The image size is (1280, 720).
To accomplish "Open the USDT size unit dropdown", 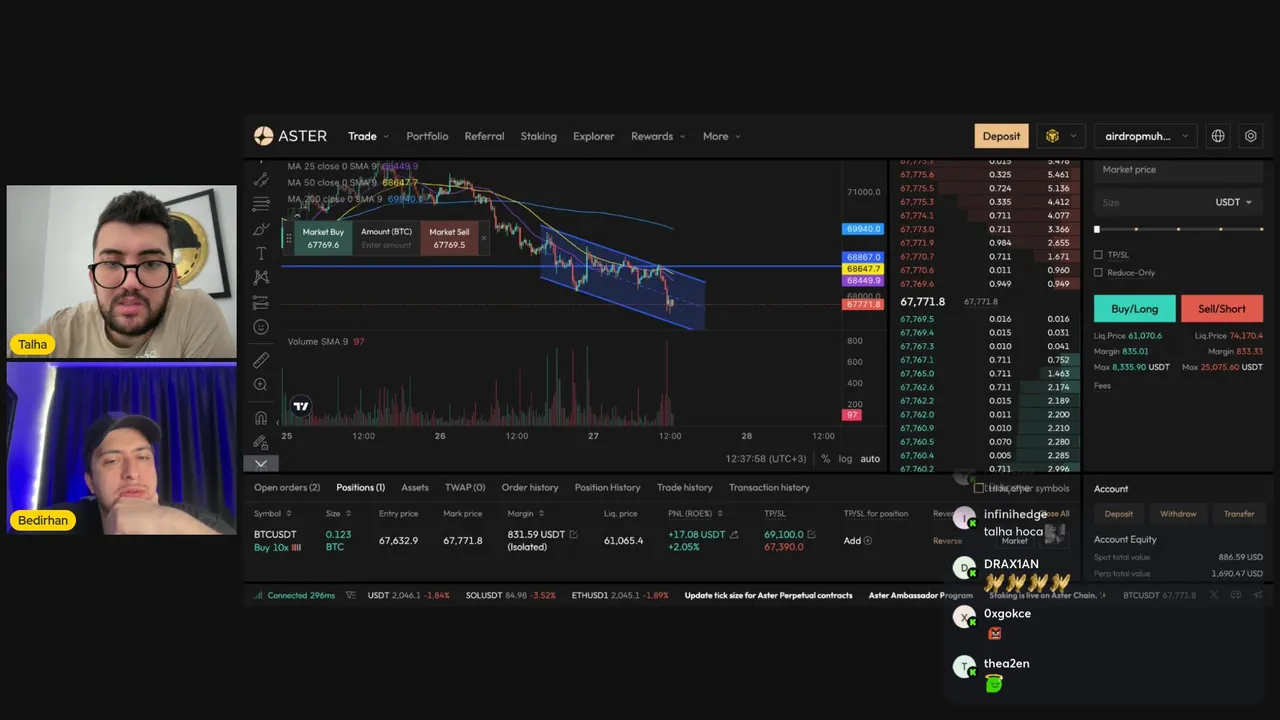I will click(1233, 202).
